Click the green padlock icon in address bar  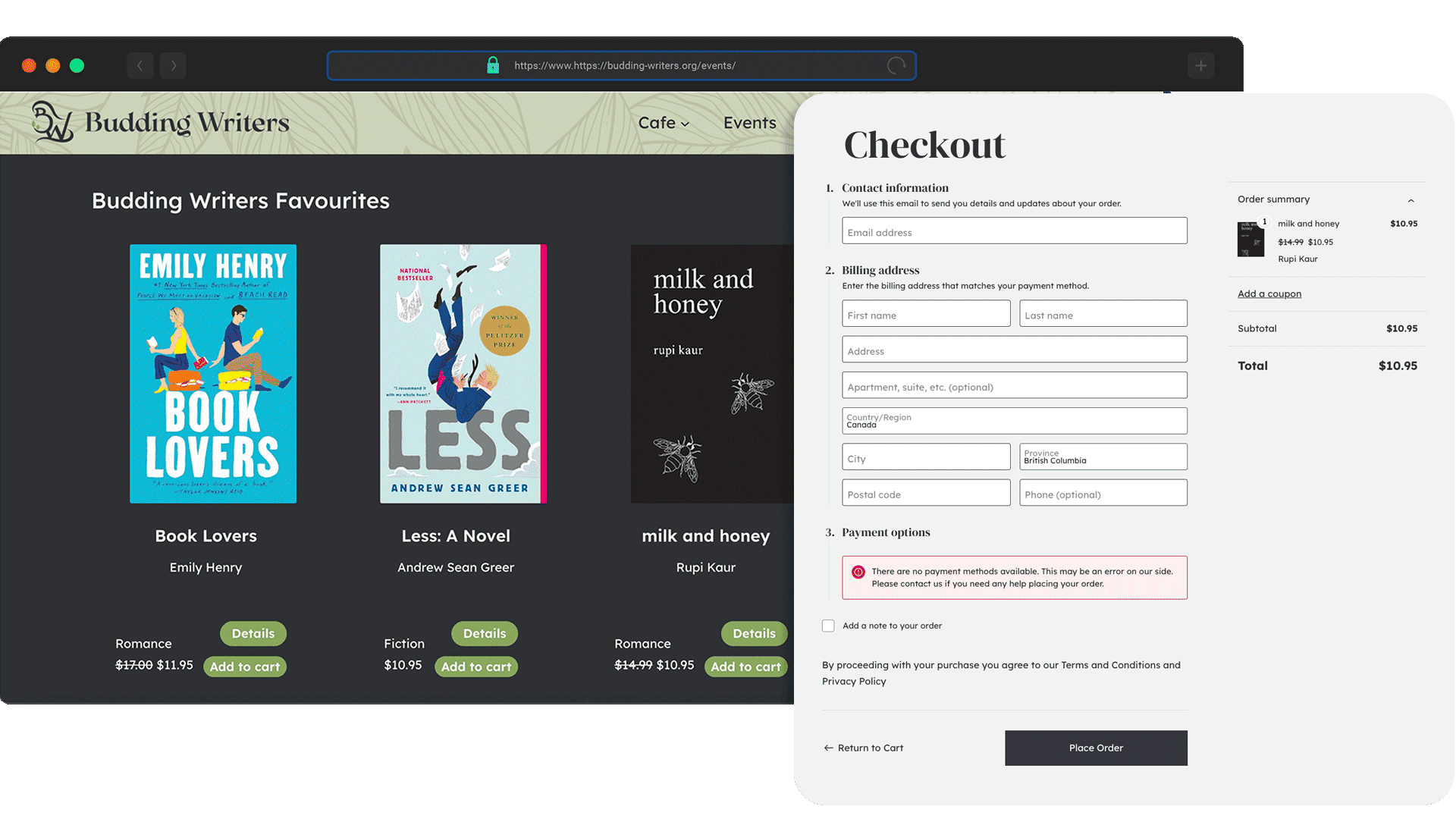click(493, 65)
